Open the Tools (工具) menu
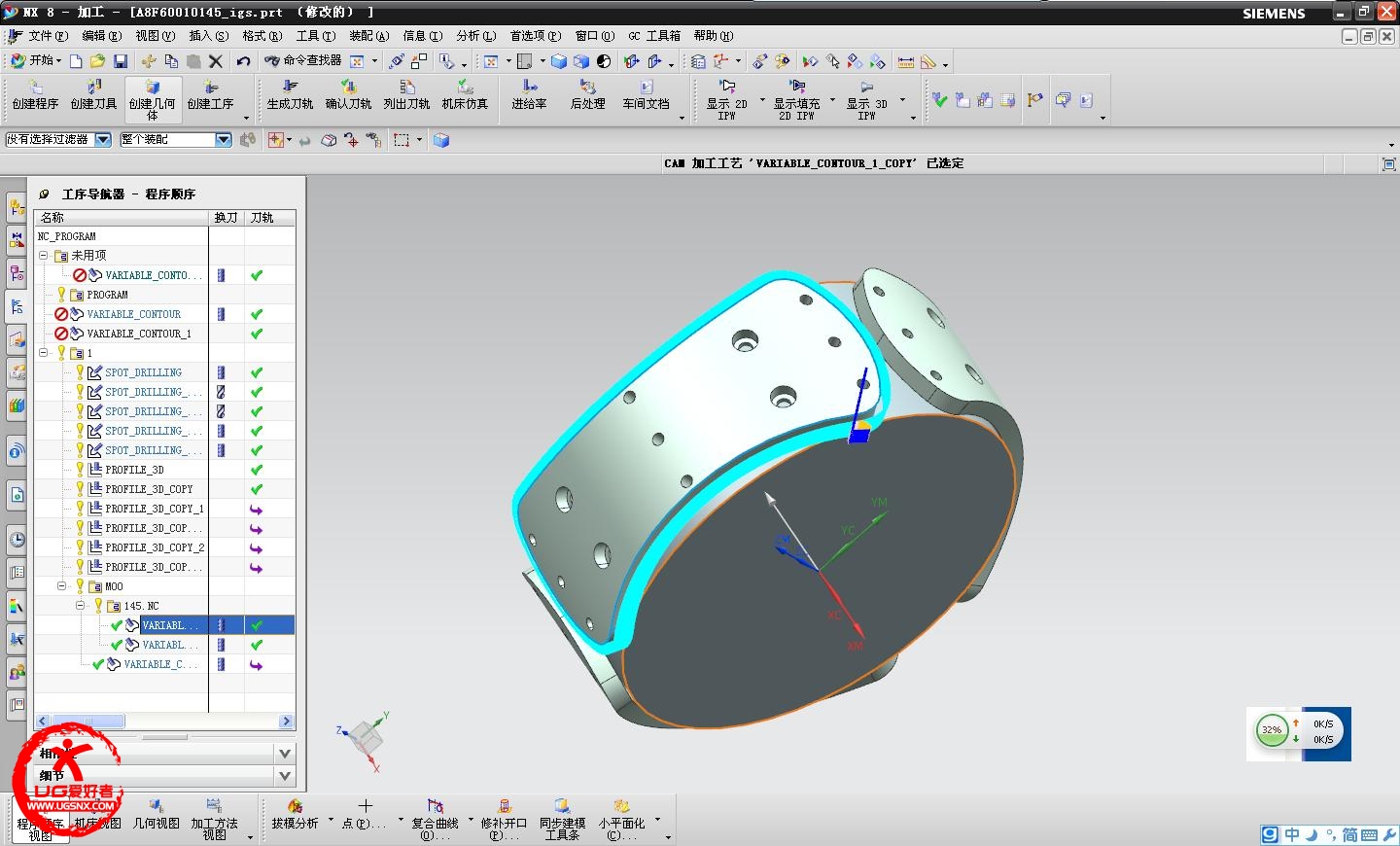The width and height of the screenshot is (1400, 846). (x=315, y=36)
